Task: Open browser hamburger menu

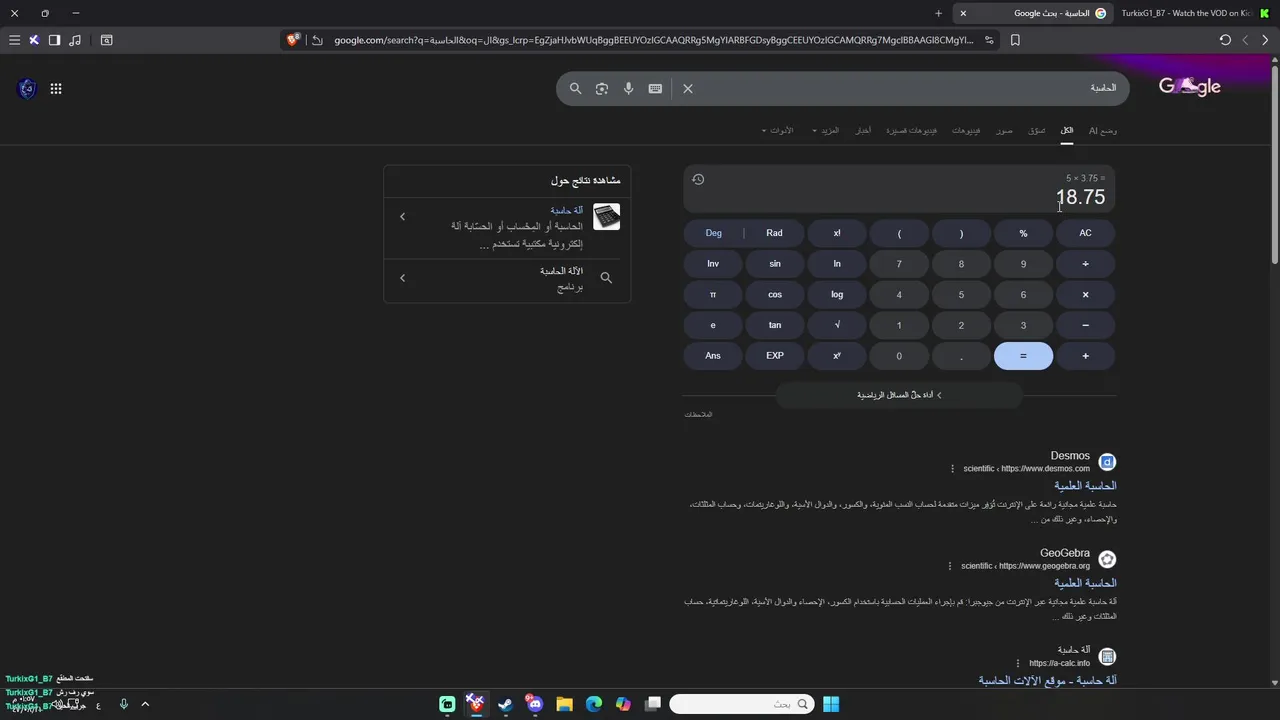Action: 14,40
